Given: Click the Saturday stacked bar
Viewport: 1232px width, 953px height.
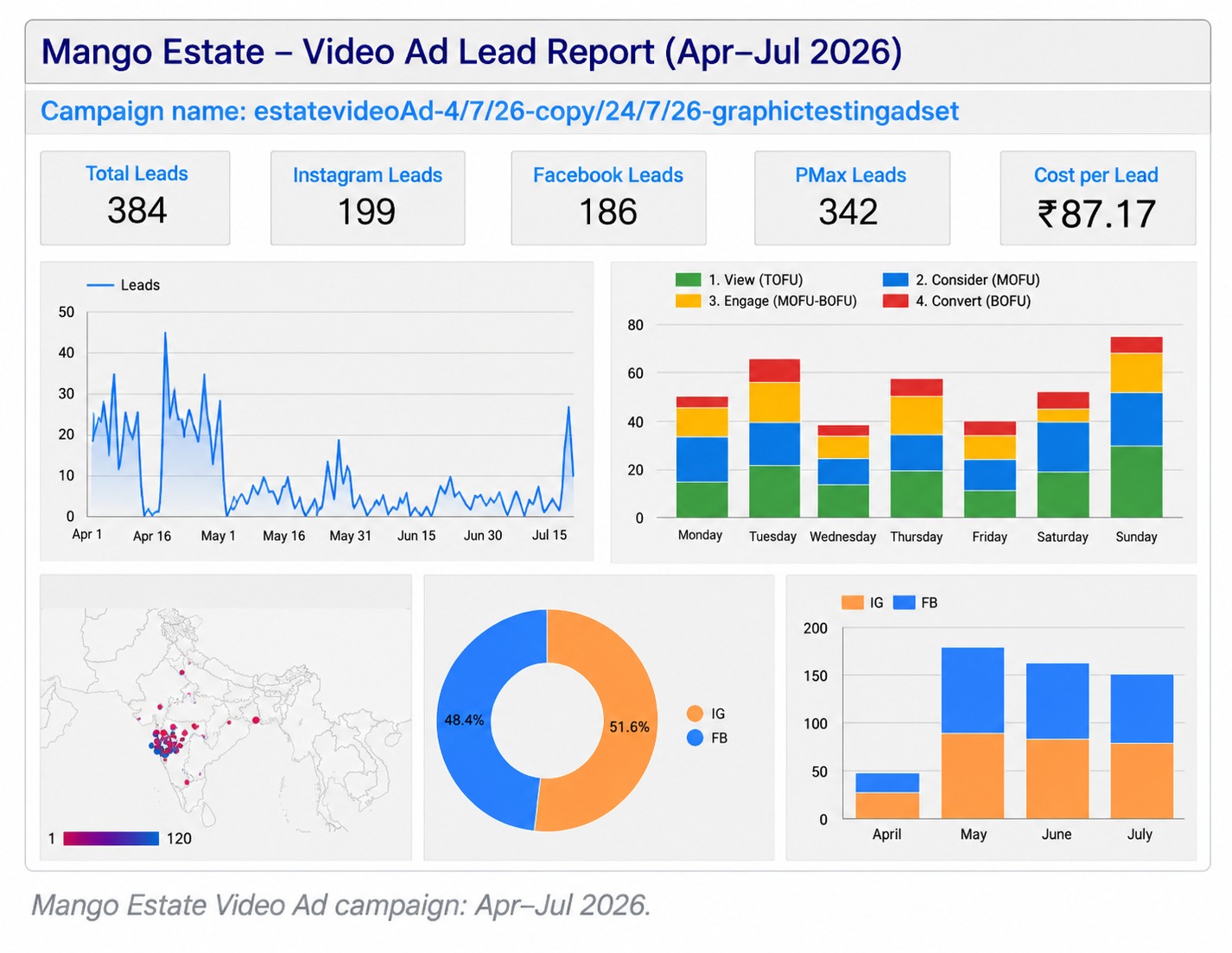Looking at the screenshot, I should pos(1063,454).
